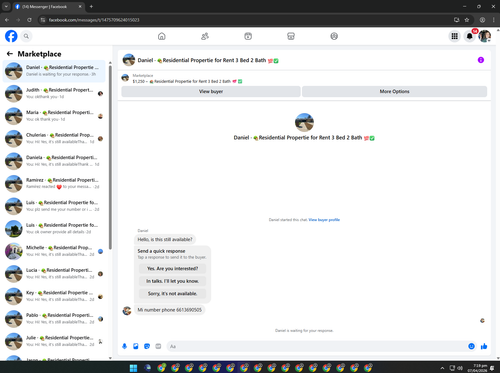Open Daniel's conversation in the chat list
The width and height of the screenshot is (500, 373).
pos(54,71)
